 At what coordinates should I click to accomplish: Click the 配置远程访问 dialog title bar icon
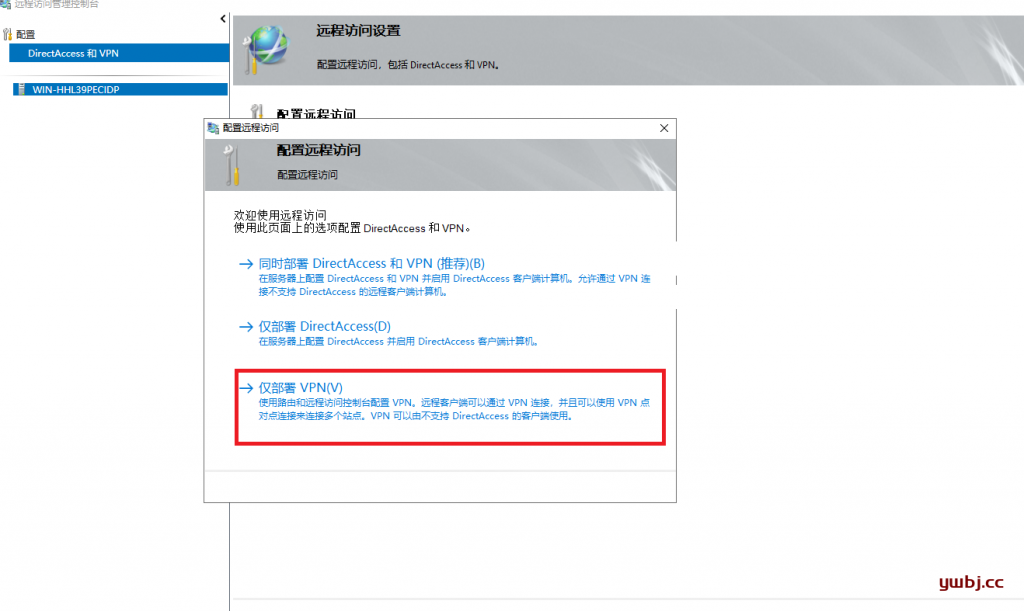pyautogui.click(x=213, y=128)
